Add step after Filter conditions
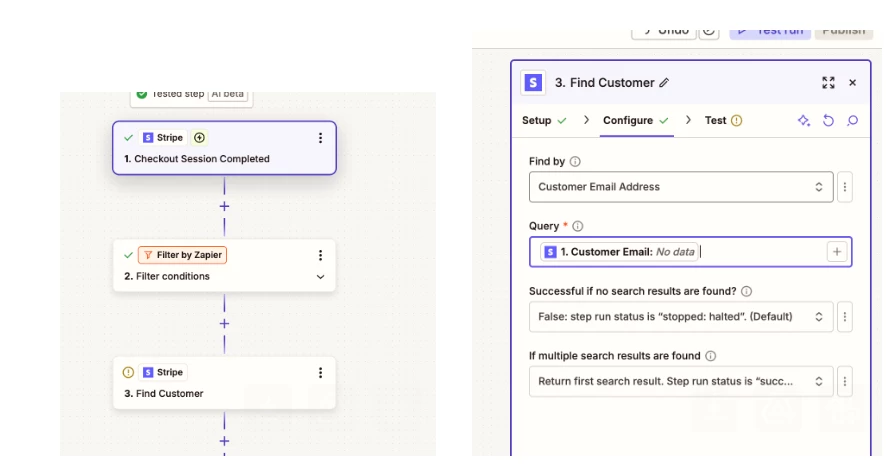The image size is (886, 470). 224,324
